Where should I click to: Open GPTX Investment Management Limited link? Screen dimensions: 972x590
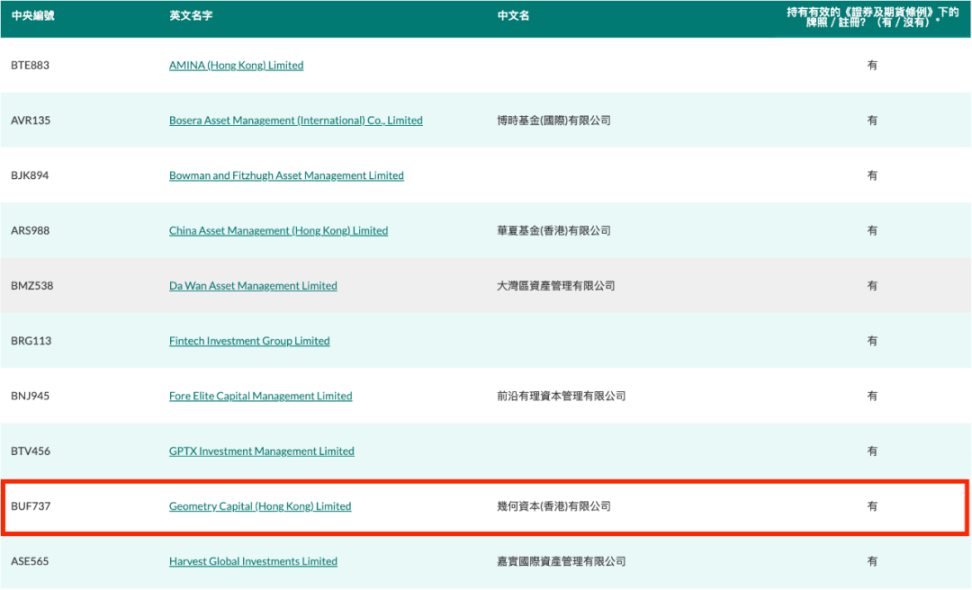point(261,450)
